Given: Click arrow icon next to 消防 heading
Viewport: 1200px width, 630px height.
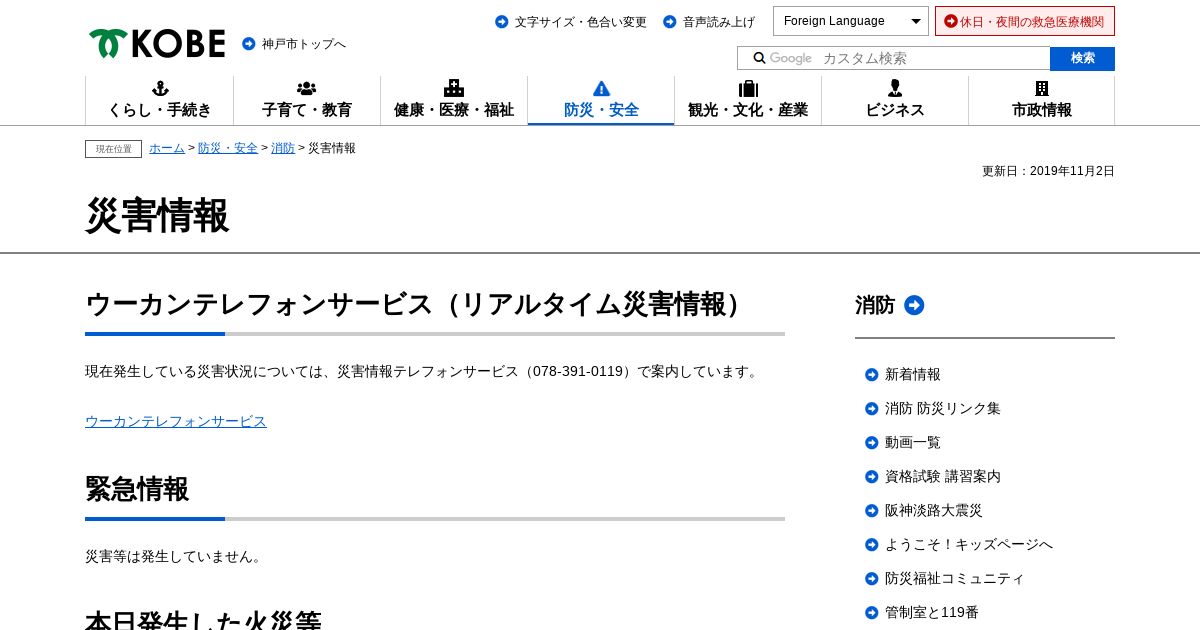Looking at the screenshot, I should (x=914, y=305).
